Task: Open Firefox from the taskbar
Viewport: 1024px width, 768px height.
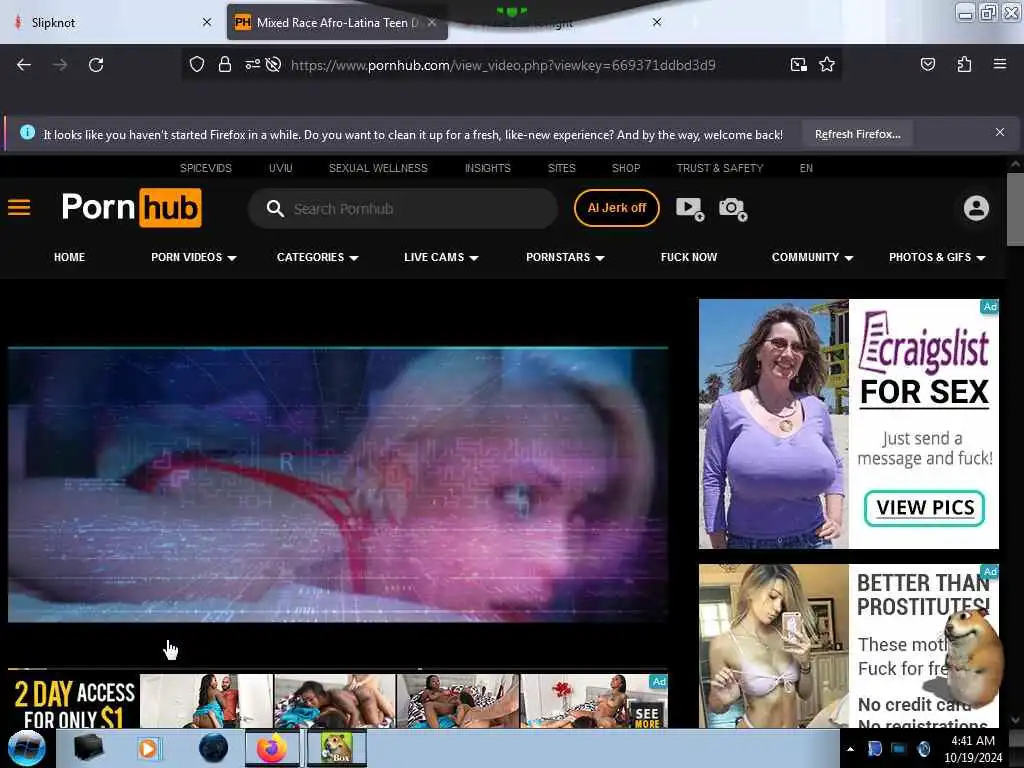Action: point(272,748)
